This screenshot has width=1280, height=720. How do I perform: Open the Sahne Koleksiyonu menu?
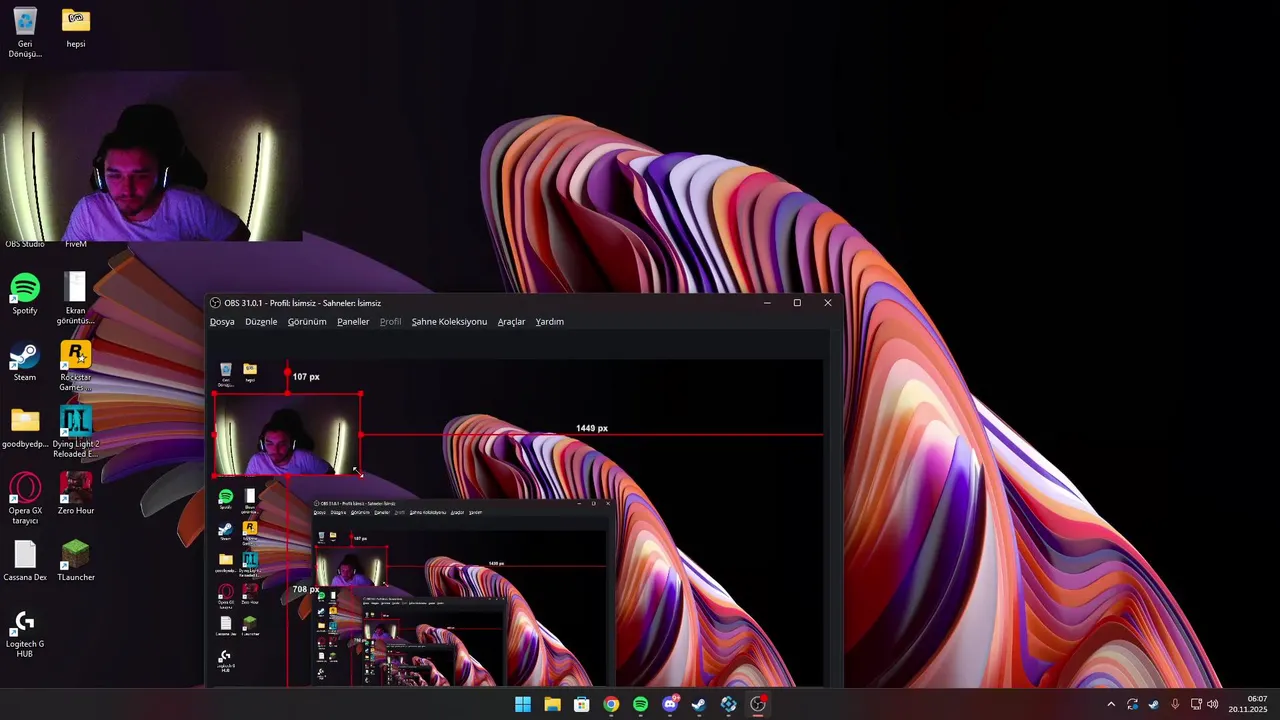449,322
